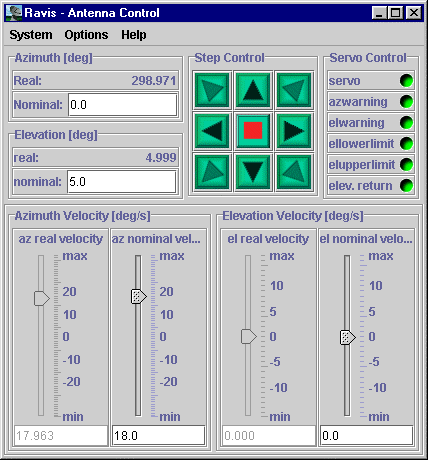Click the azwarning label

coord(358,102)
